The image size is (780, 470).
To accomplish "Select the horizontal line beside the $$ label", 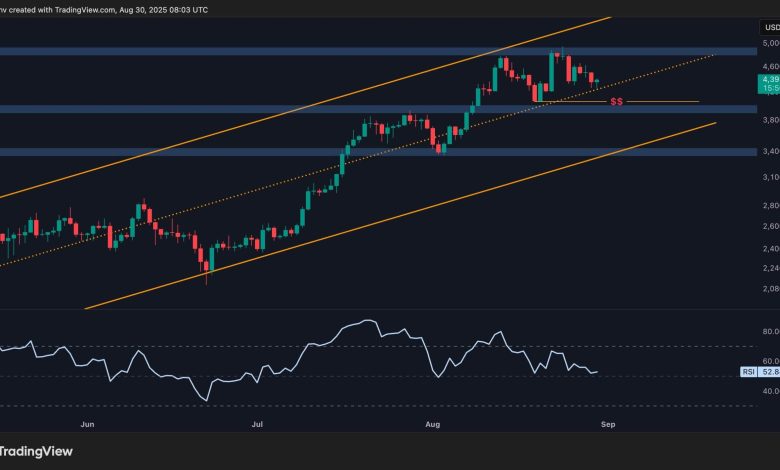I will (x=662, y=101).
